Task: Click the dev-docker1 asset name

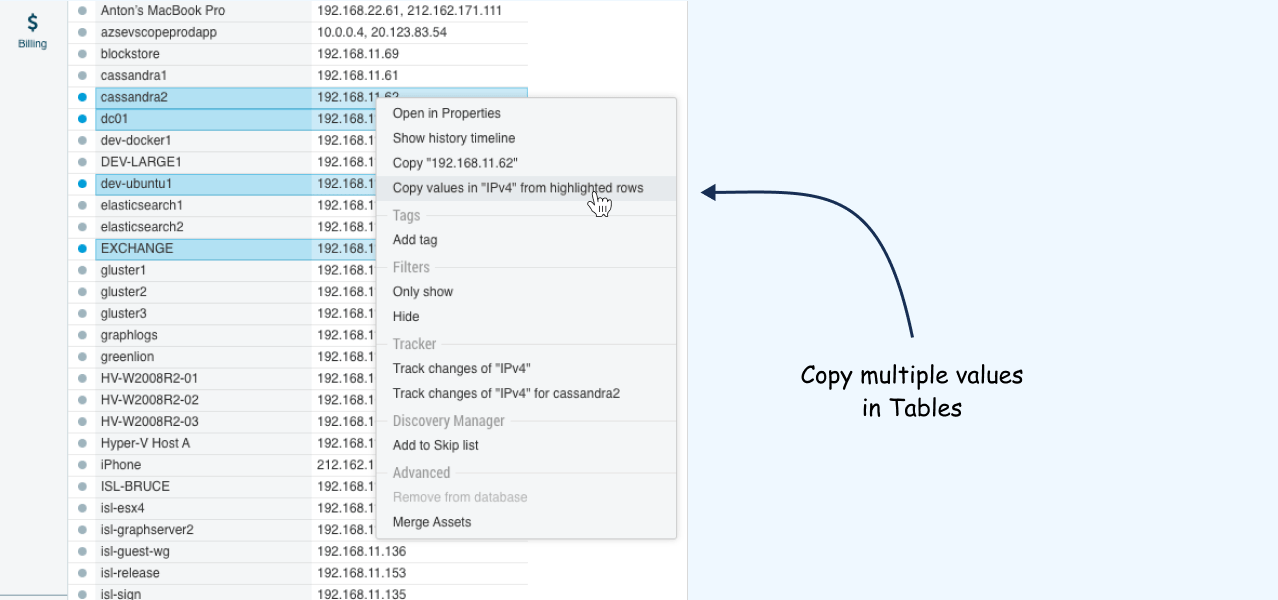Action: click(x=136, y=140)
